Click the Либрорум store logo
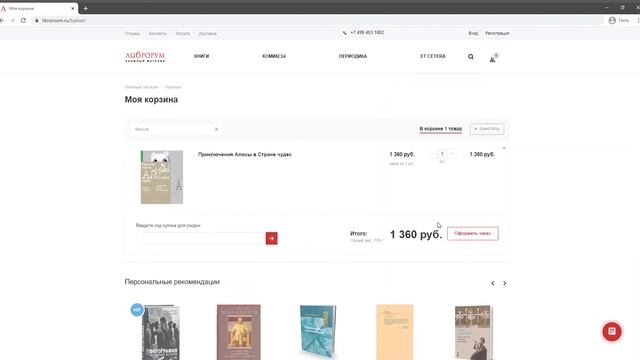The image size is (640, 360). click(145, 57)
